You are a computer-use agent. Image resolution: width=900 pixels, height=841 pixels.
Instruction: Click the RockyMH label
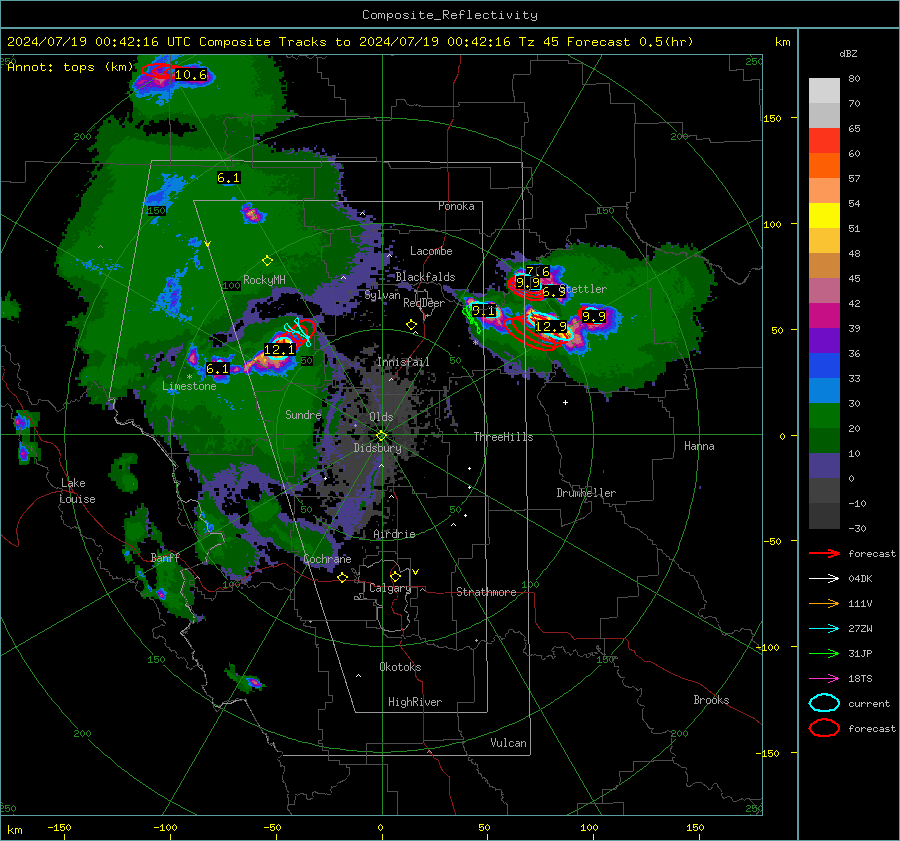(264, 280)
